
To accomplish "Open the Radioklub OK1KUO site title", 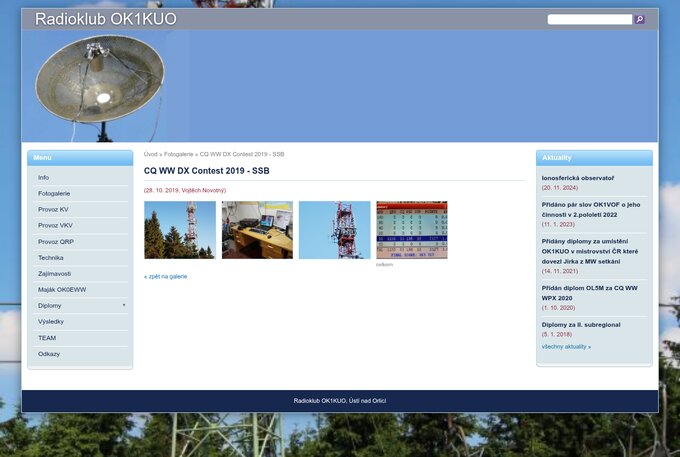I will coord(106,19).
